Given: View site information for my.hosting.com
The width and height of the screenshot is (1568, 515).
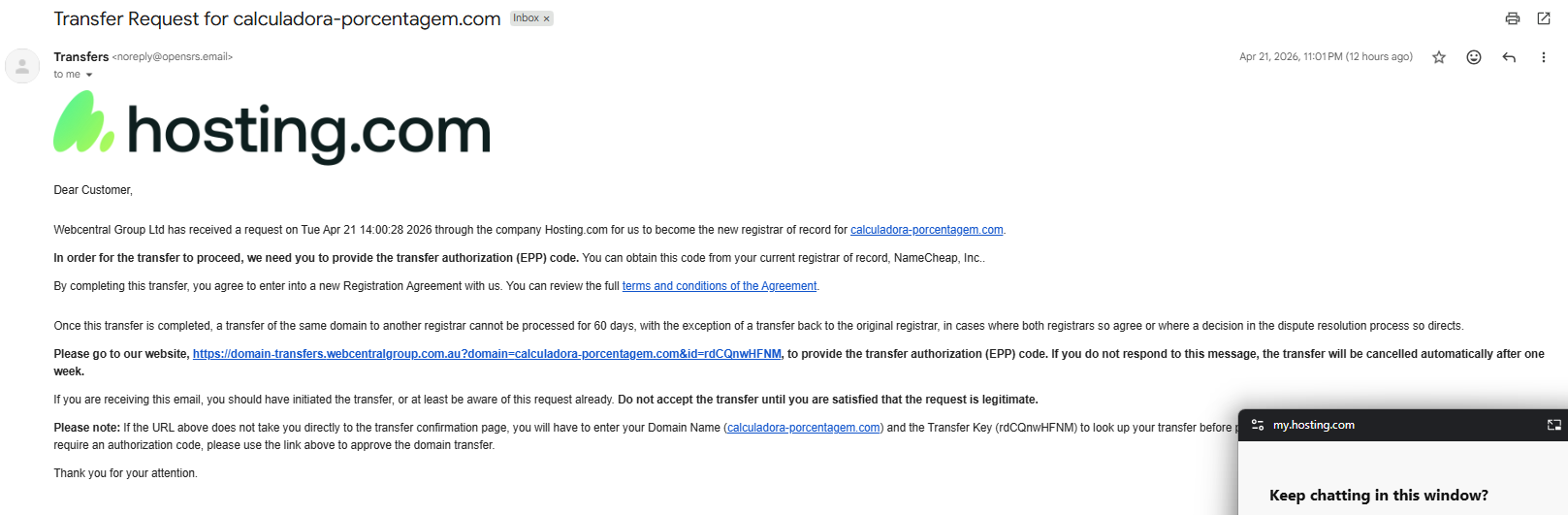Looking at the screenshot, I should [x=1258, y=425].
